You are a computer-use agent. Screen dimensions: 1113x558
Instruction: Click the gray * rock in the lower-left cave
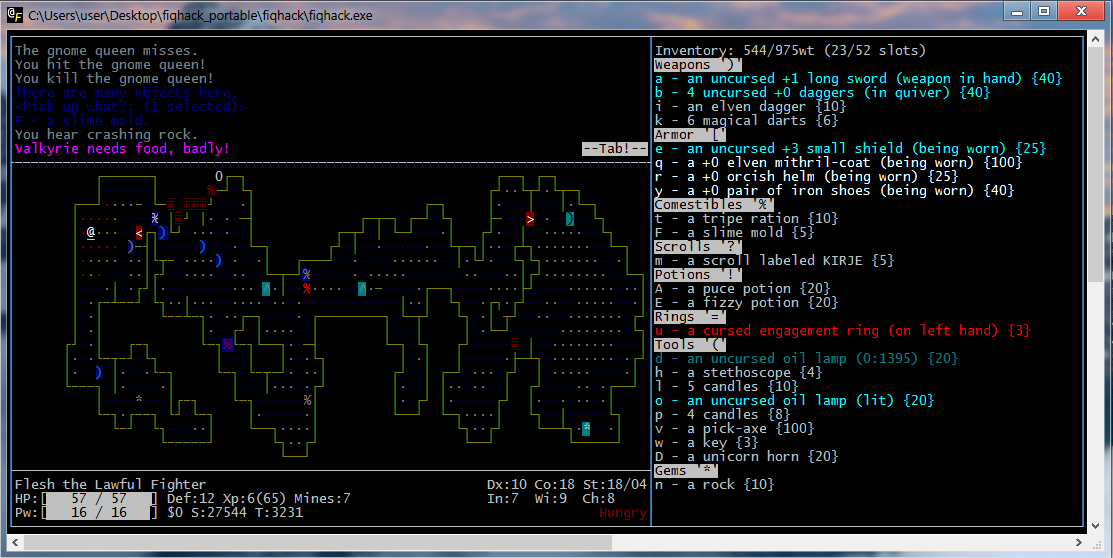(x=139, y=400)
